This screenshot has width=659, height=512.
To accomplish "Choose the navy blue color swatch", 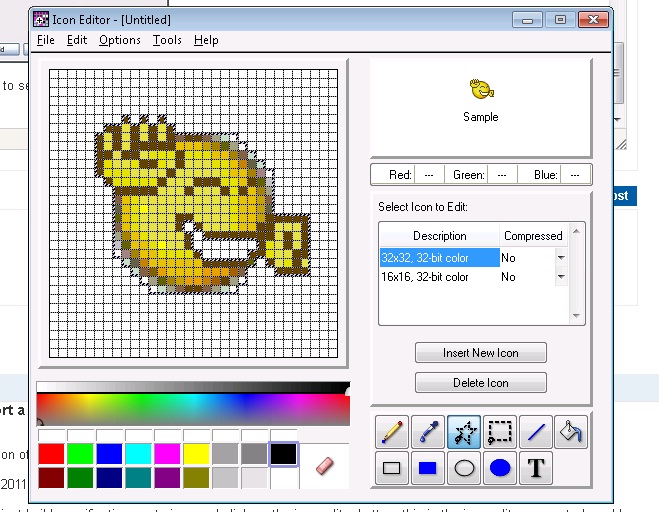I will pos(109,478).
